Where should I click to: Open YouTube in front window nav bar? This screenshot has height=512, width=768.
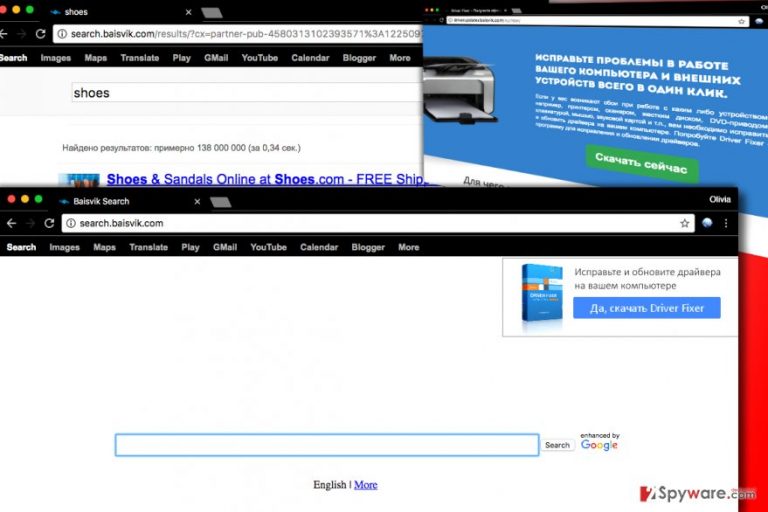click(268, 247)
